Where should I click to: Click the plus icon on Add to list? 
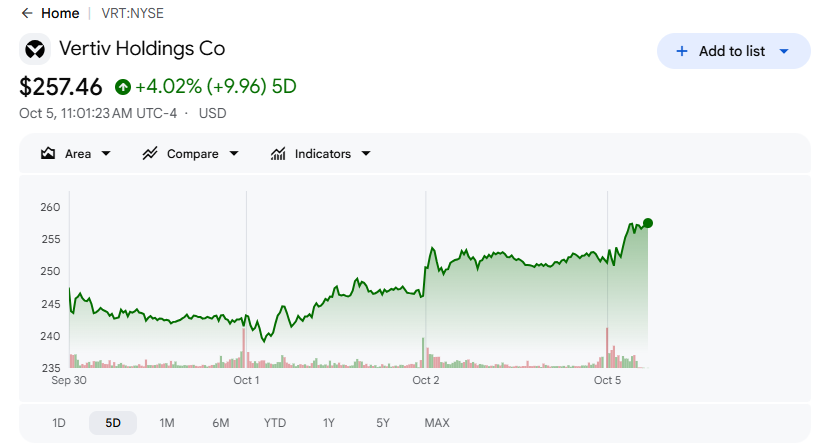(x=681, y=51)
